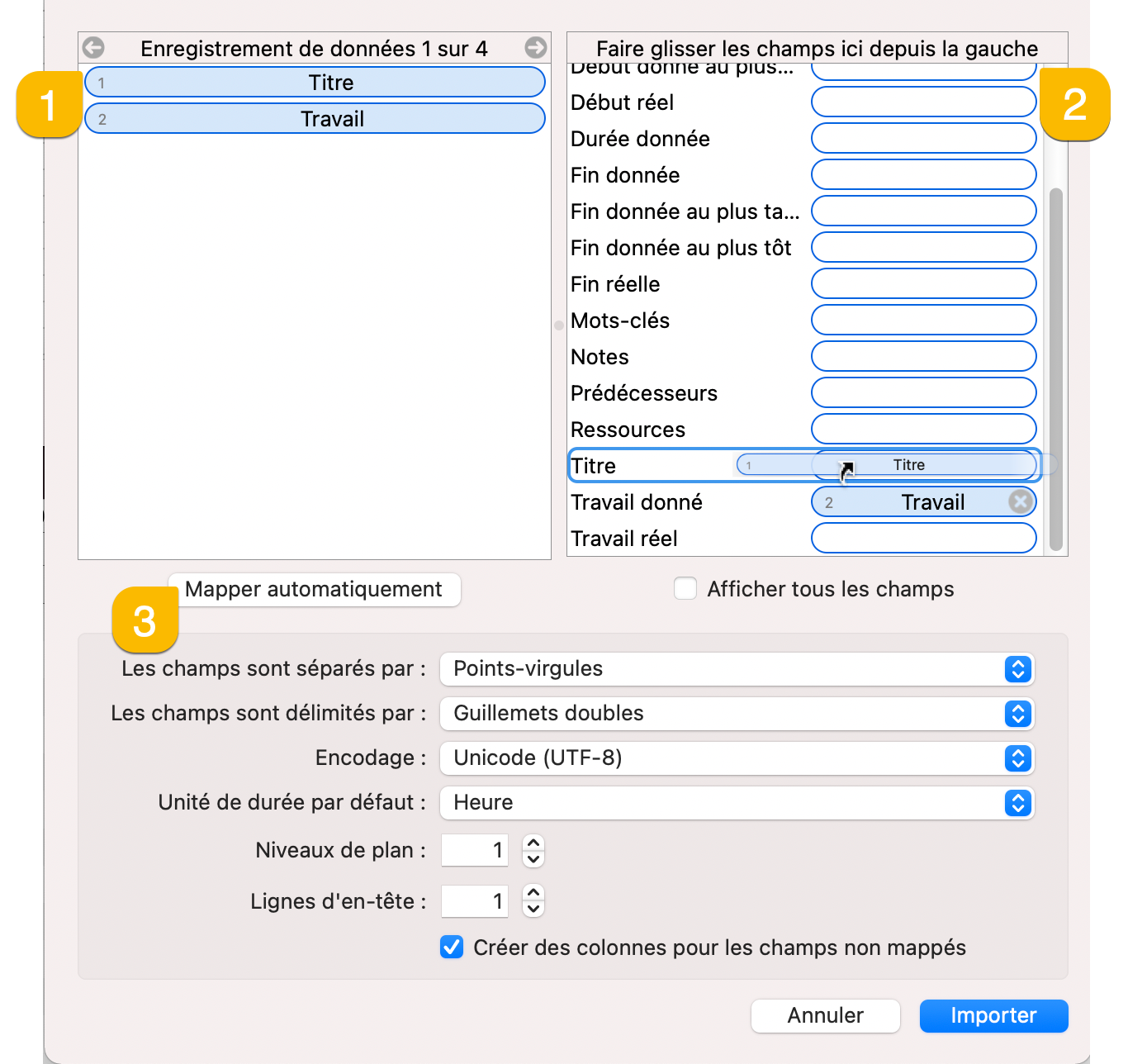
Task: Click the Notes mapping field
Action: 922,356
